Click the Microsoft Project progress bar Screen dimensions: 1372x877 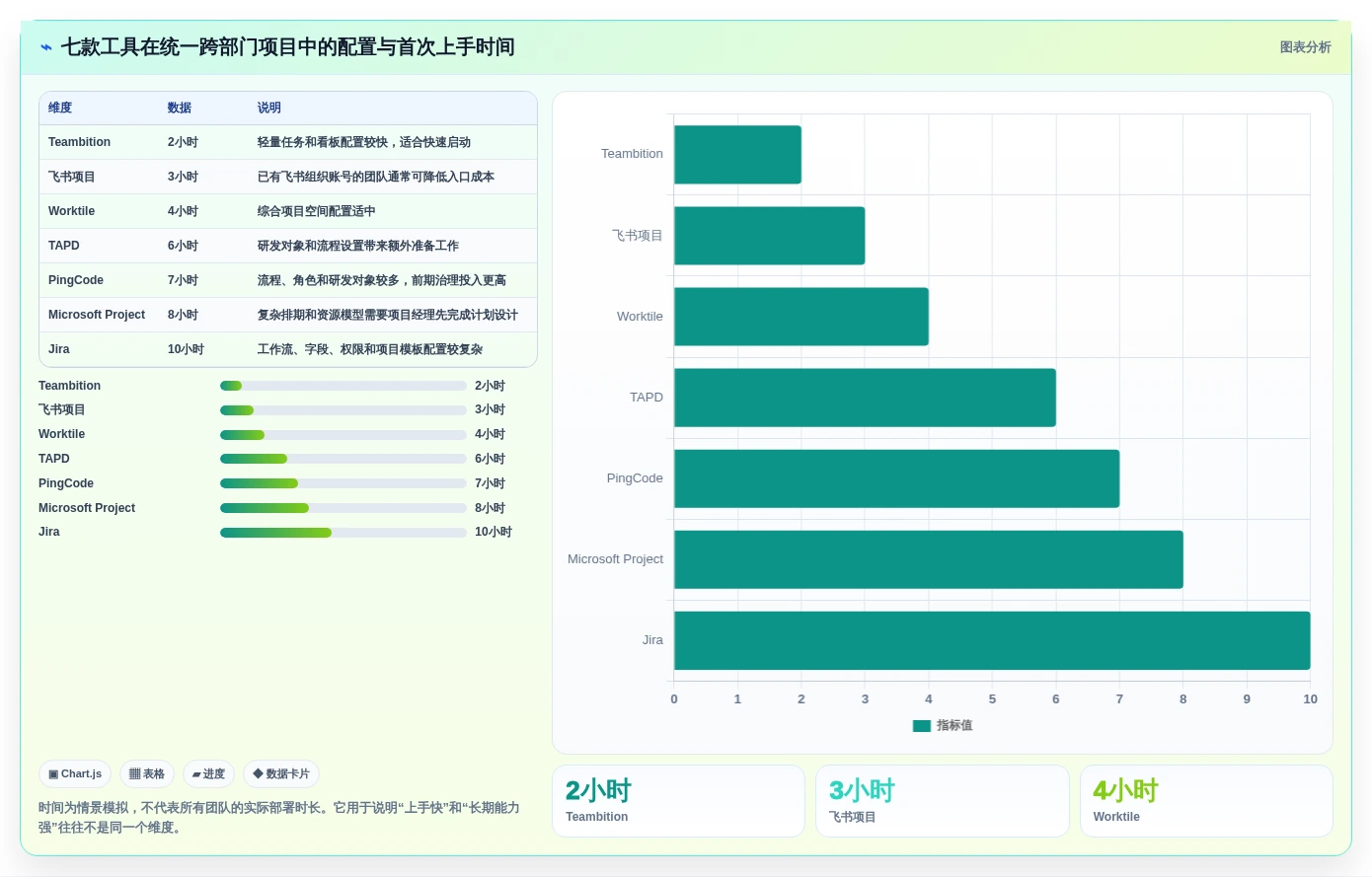click(343, 508)
